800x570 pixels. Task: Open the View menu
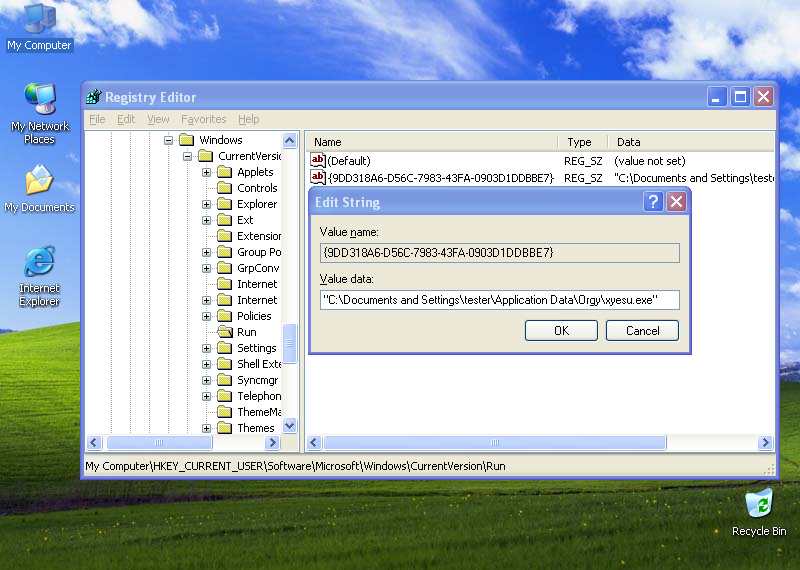pyautogui.click(x=158, y=119)
